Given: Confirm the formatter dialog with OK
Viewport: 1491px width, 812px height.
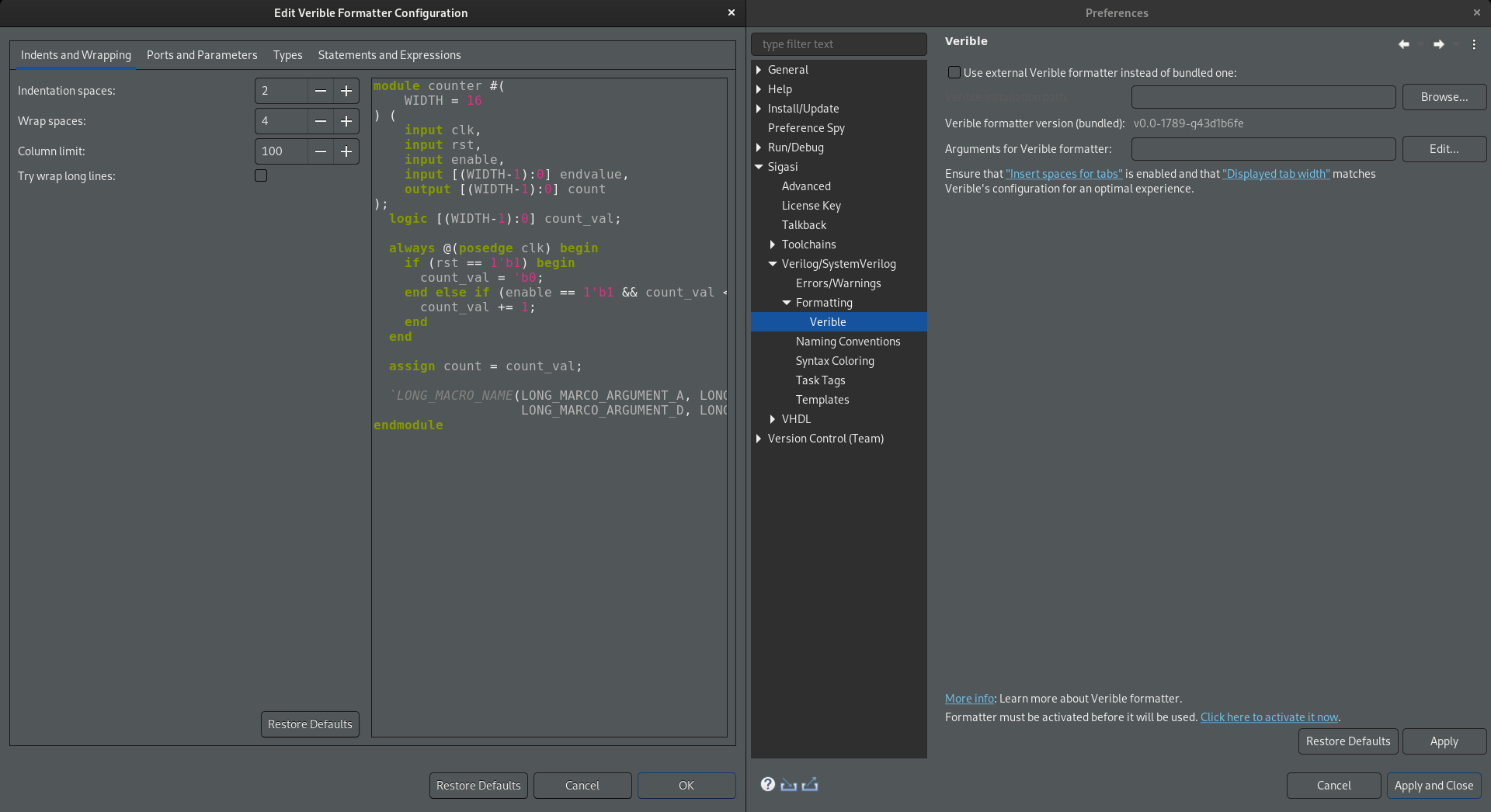Looking at the screenshot, I should (686, 786).
